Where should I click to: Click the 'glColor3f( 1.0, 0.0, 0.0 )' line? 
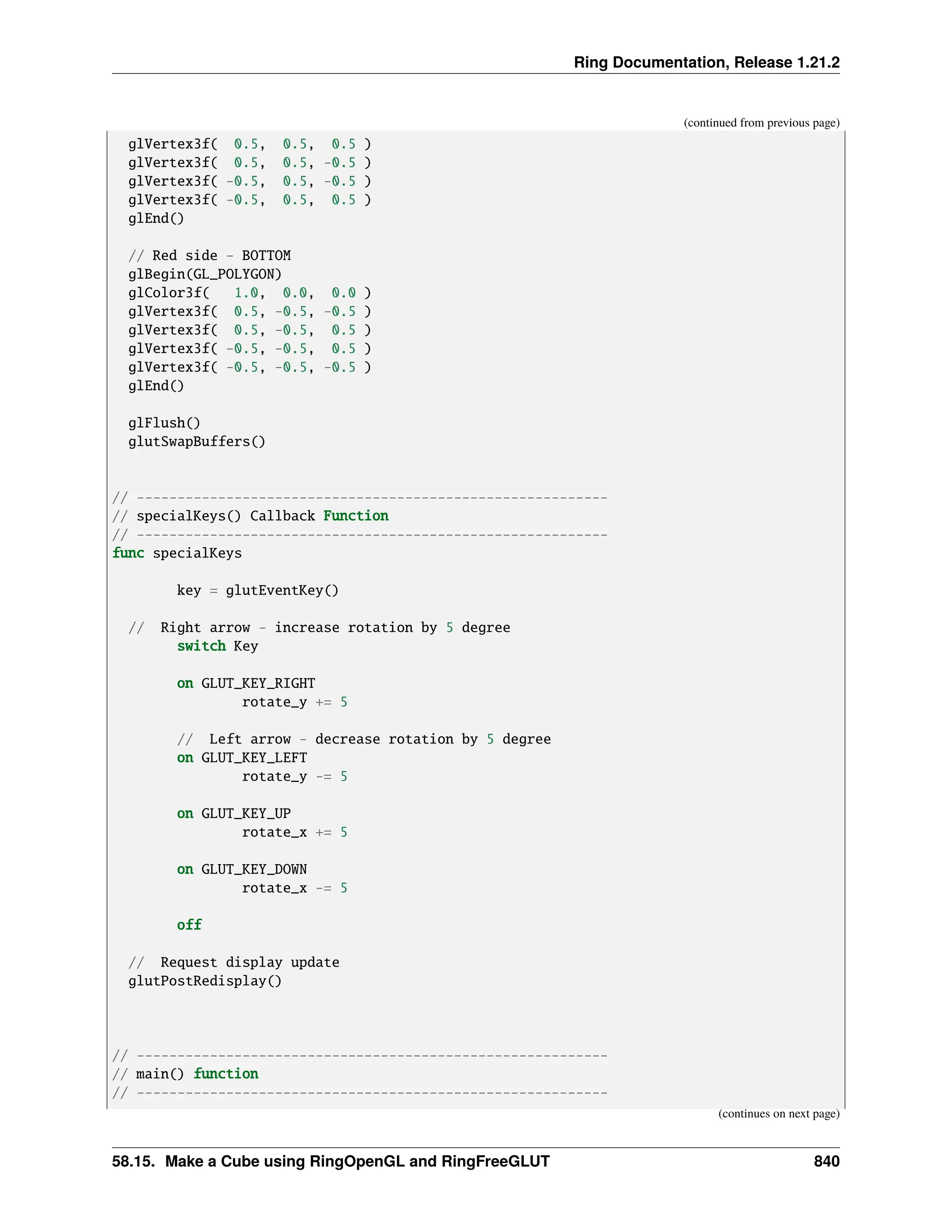(x=249, y=293)
